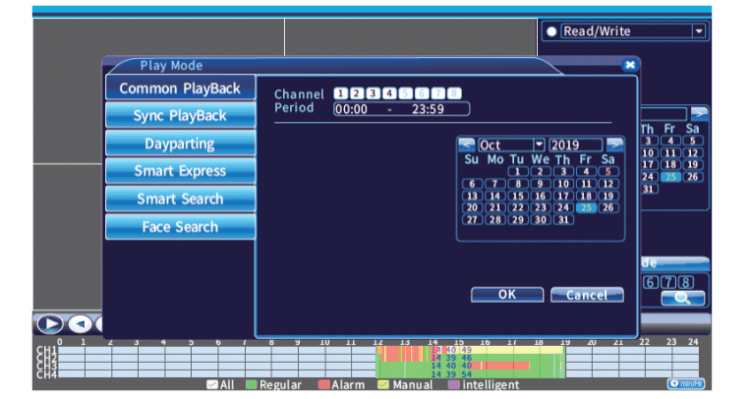
Task: Go to previous month in dialog calendar
Action: 466,144
